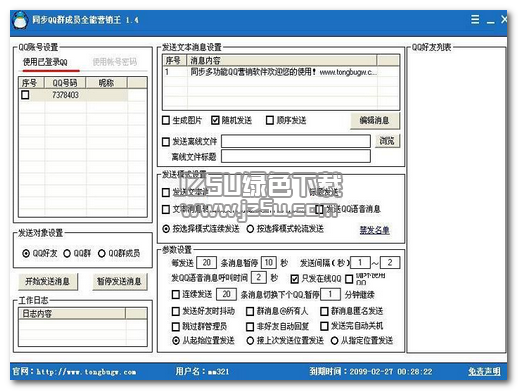Select the QQ群 radio button

67,253
